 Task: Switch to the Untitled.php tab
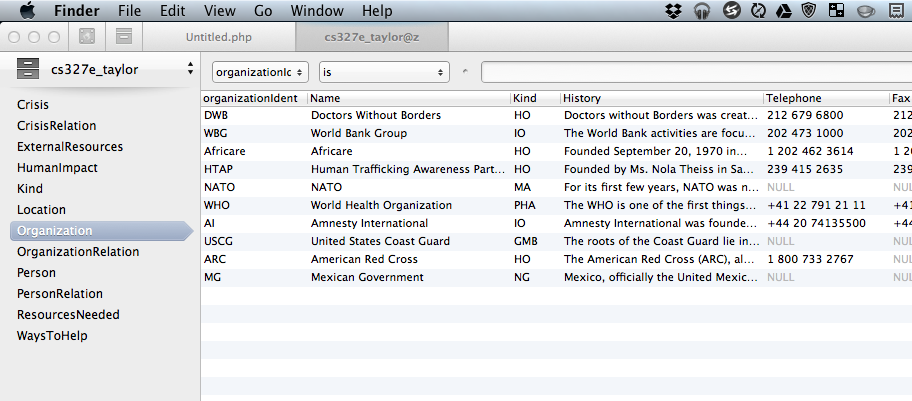219,37
